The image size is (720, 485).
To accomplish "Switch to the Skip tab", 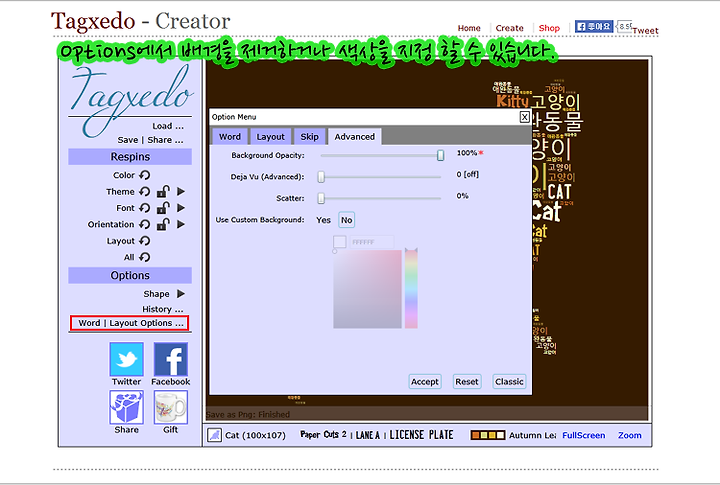I will pos(309,137).
